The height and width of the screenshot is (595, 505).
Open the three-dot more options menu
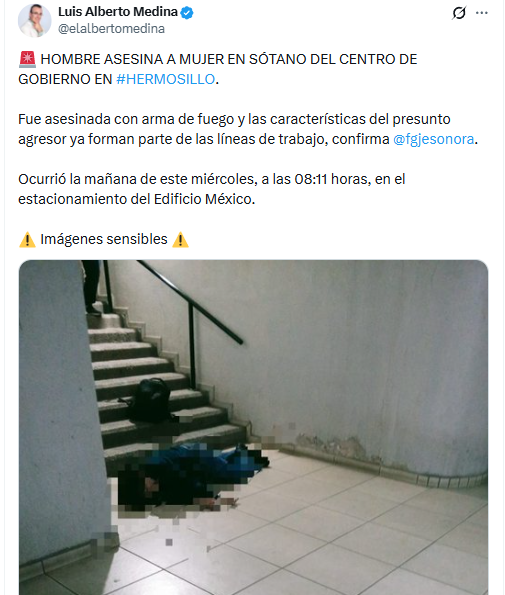pos(481,13)
